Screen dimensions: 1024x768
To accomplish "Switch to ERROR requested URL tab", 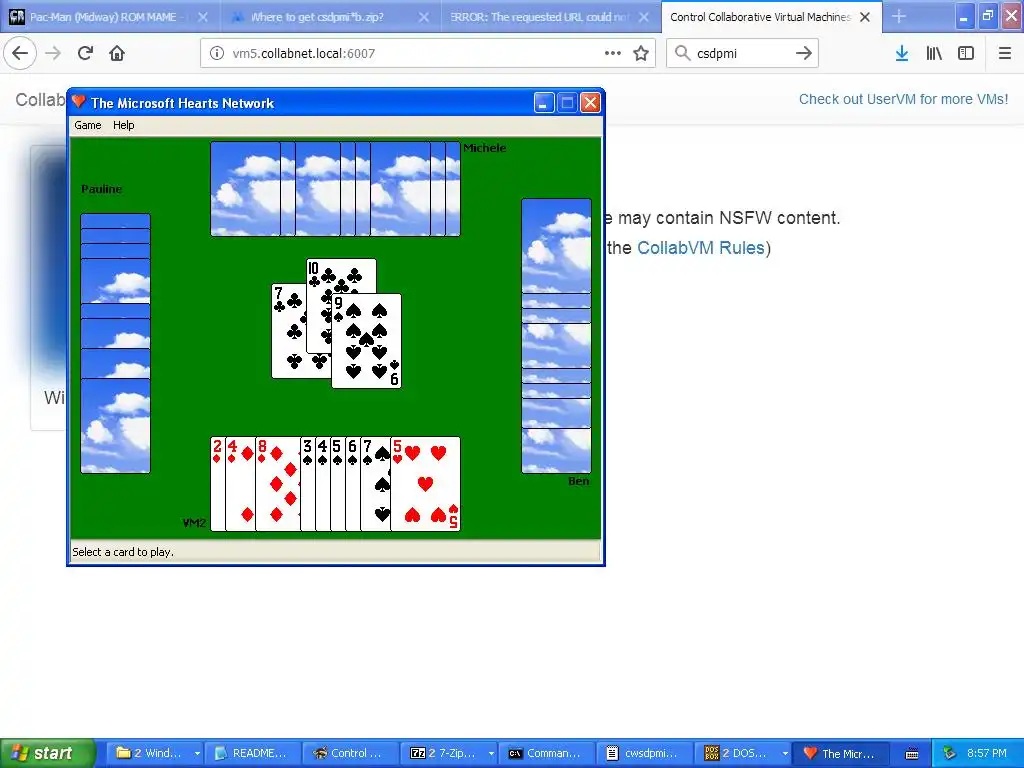I will point(551,17).
